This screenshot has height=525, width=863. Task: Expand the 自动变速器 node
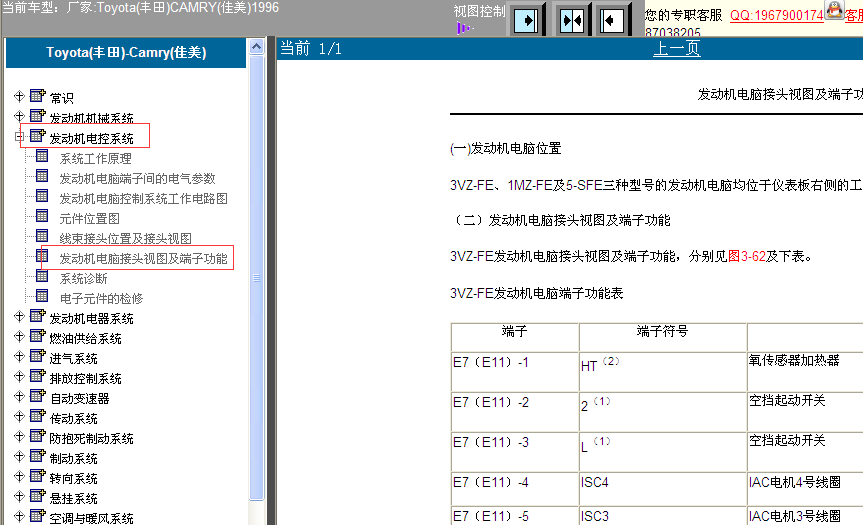click(x=19, y=396)
